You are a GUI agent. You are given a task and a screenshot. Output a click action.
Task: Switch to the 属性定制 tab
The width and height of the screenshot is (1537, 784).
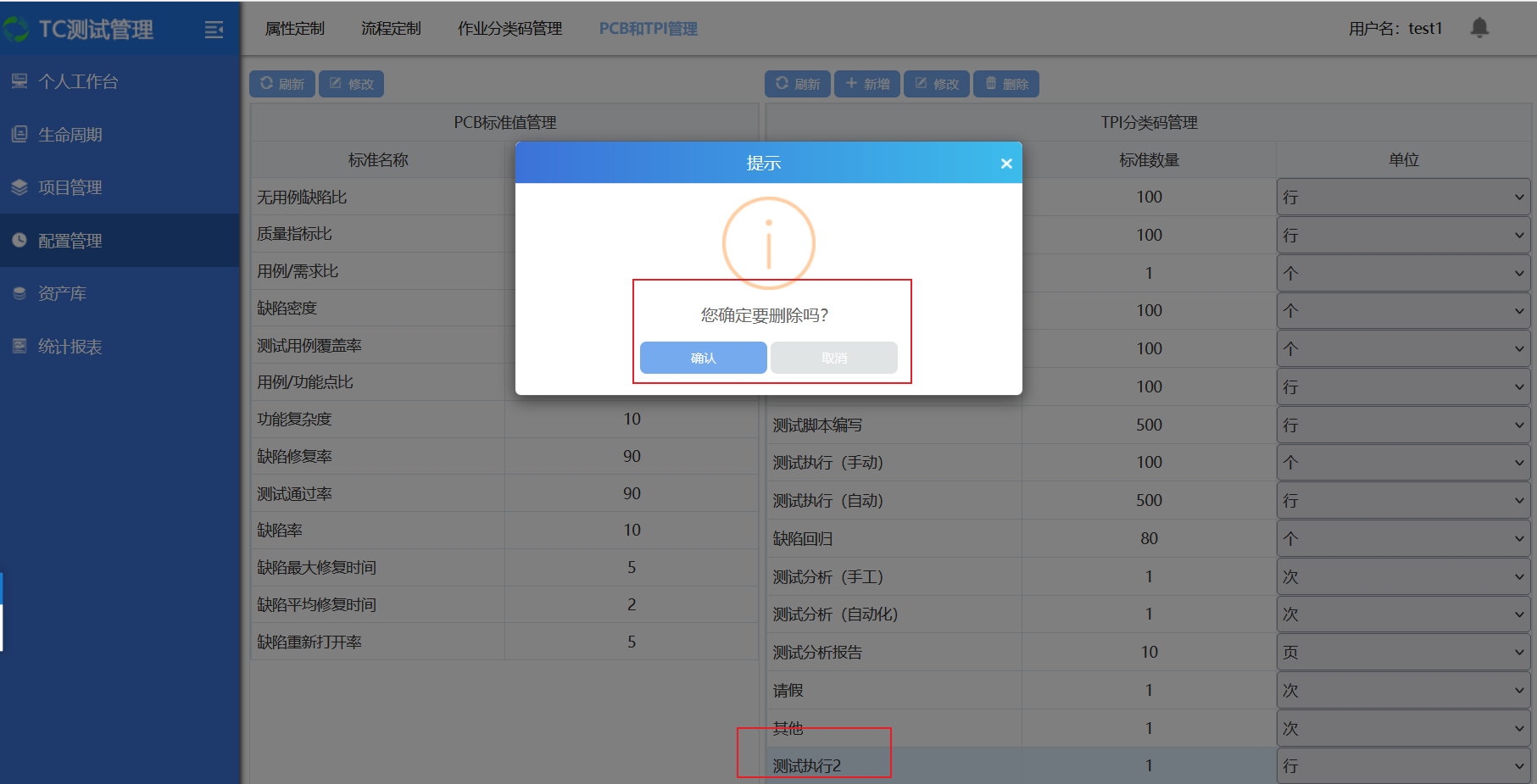(294, 29)
